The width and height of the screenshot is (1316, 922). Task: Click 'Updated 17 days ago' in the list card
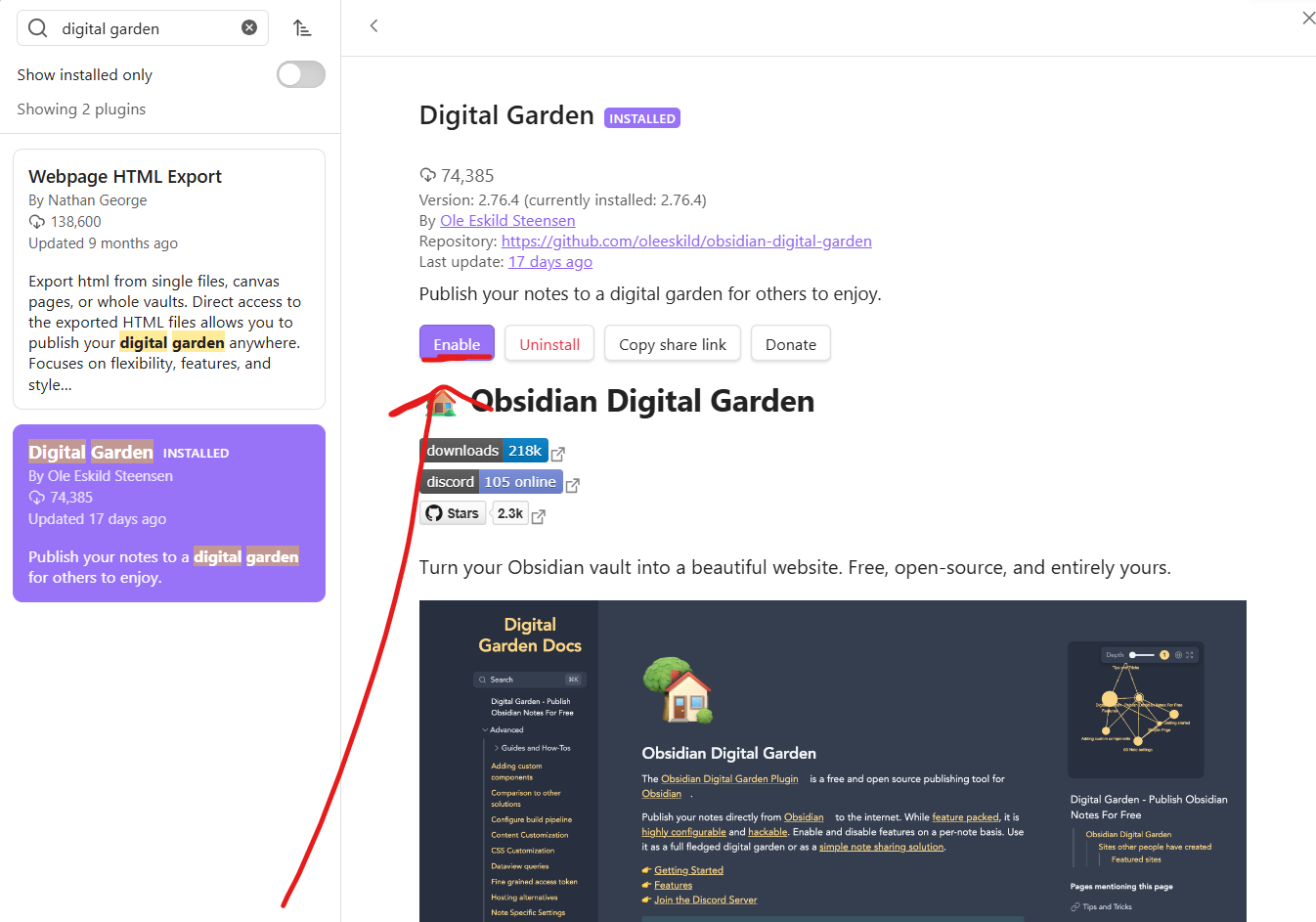(x=97, y=519)
